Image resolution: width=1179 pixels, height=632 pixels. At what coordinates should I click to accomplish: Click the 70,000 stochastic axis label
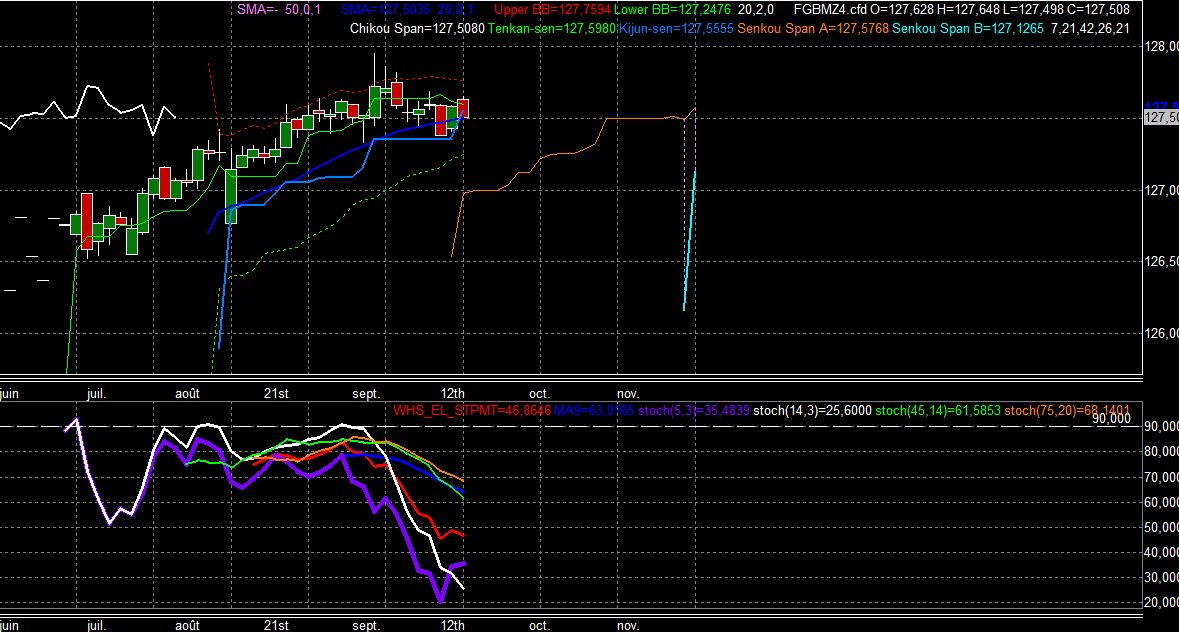coord(1161,477)
